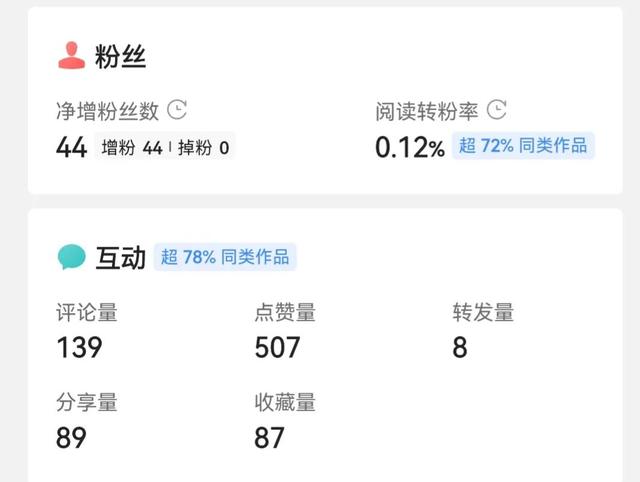Click the 0.12% read-to-fan rate value
Image resolution: width=640 pixels, height=482 pixels.
[x=410, y=148]
